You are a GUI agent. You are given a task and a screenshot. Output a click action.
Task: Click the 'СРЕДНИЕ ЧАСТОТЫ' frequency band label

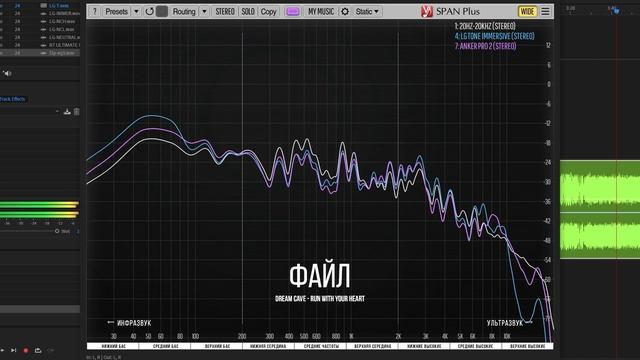coord(320,346)
